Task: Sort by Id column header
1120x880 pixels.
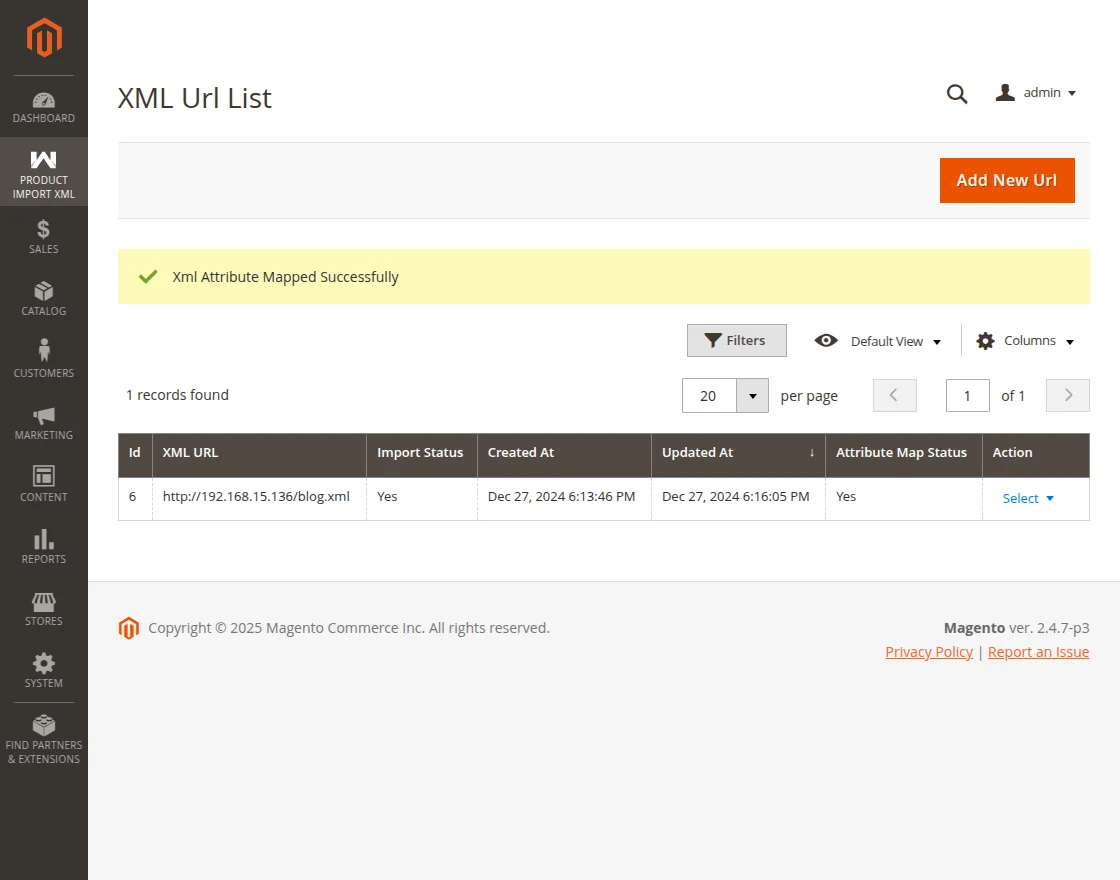Action: [135, 453]
